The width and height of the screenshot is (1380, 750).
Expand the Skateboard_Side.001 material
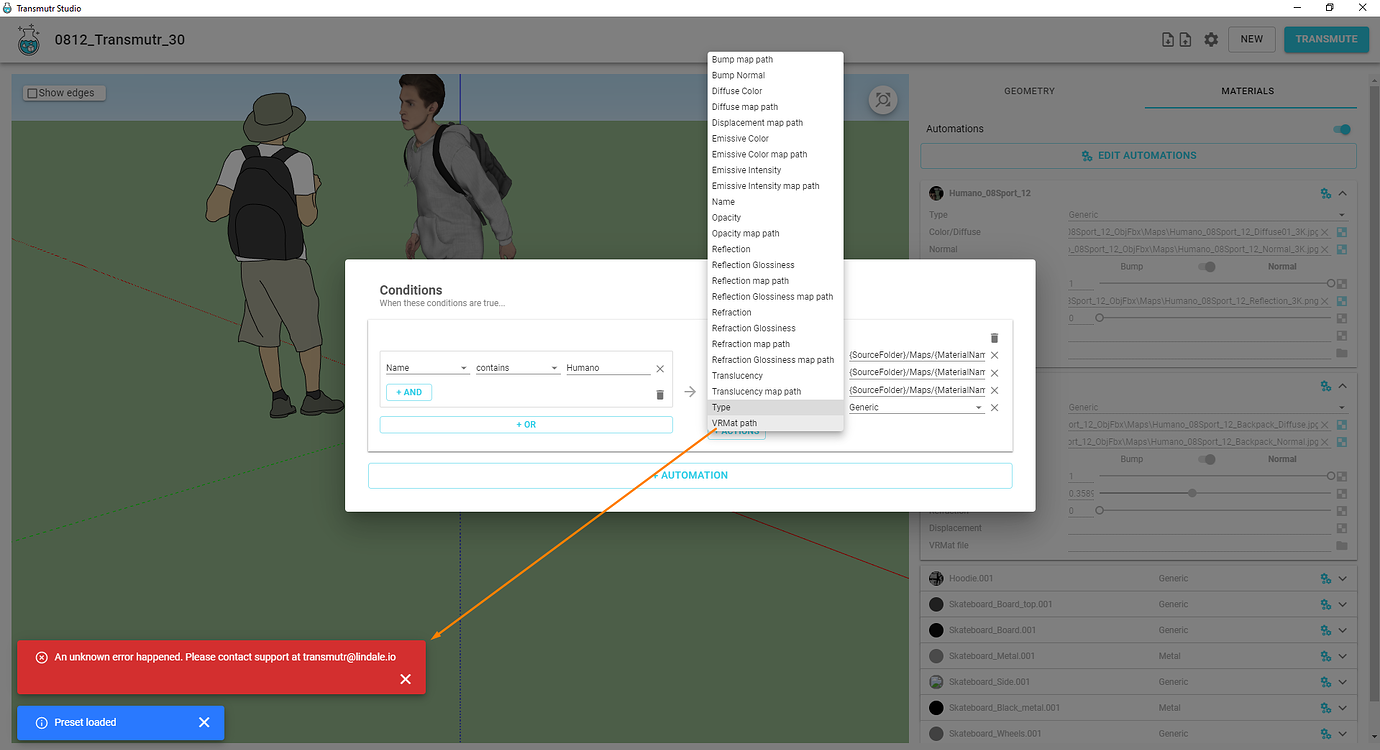click(1343, 682)
